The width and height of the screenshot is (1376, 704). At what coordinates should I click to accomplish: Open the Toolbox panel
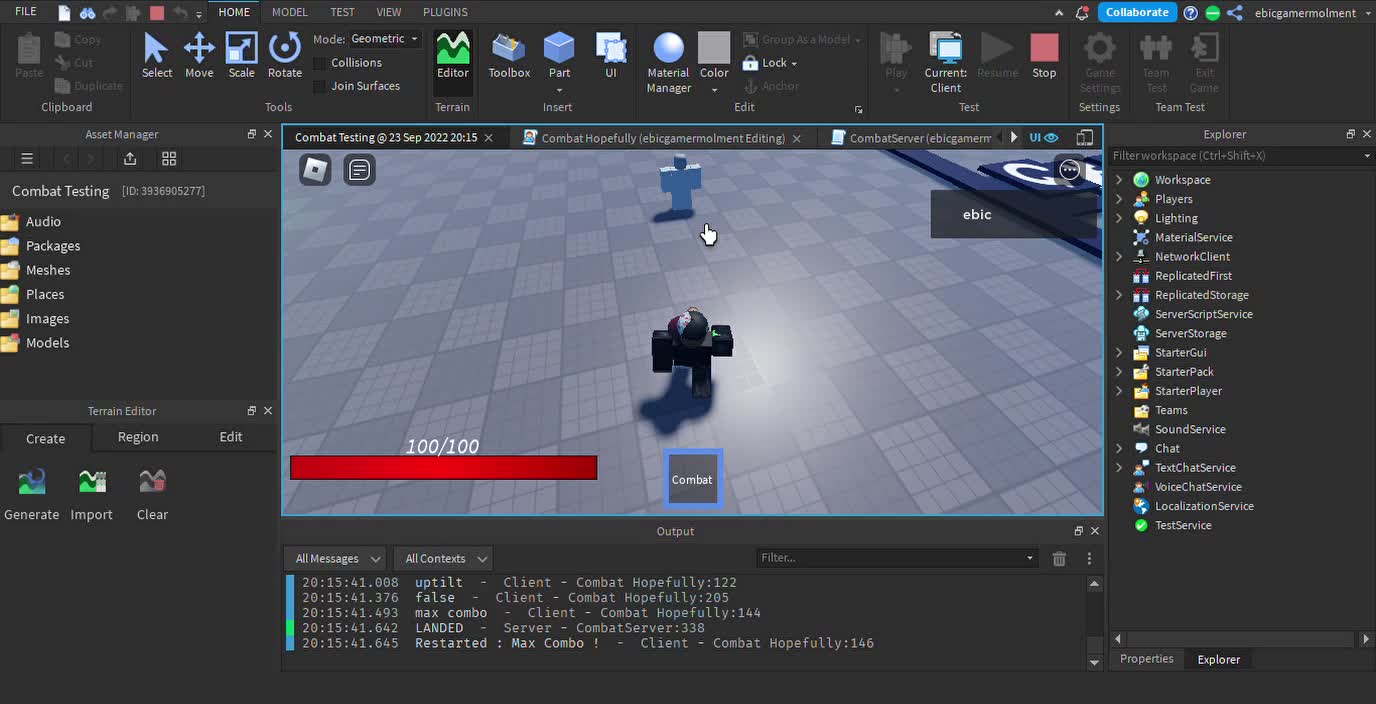509,56
